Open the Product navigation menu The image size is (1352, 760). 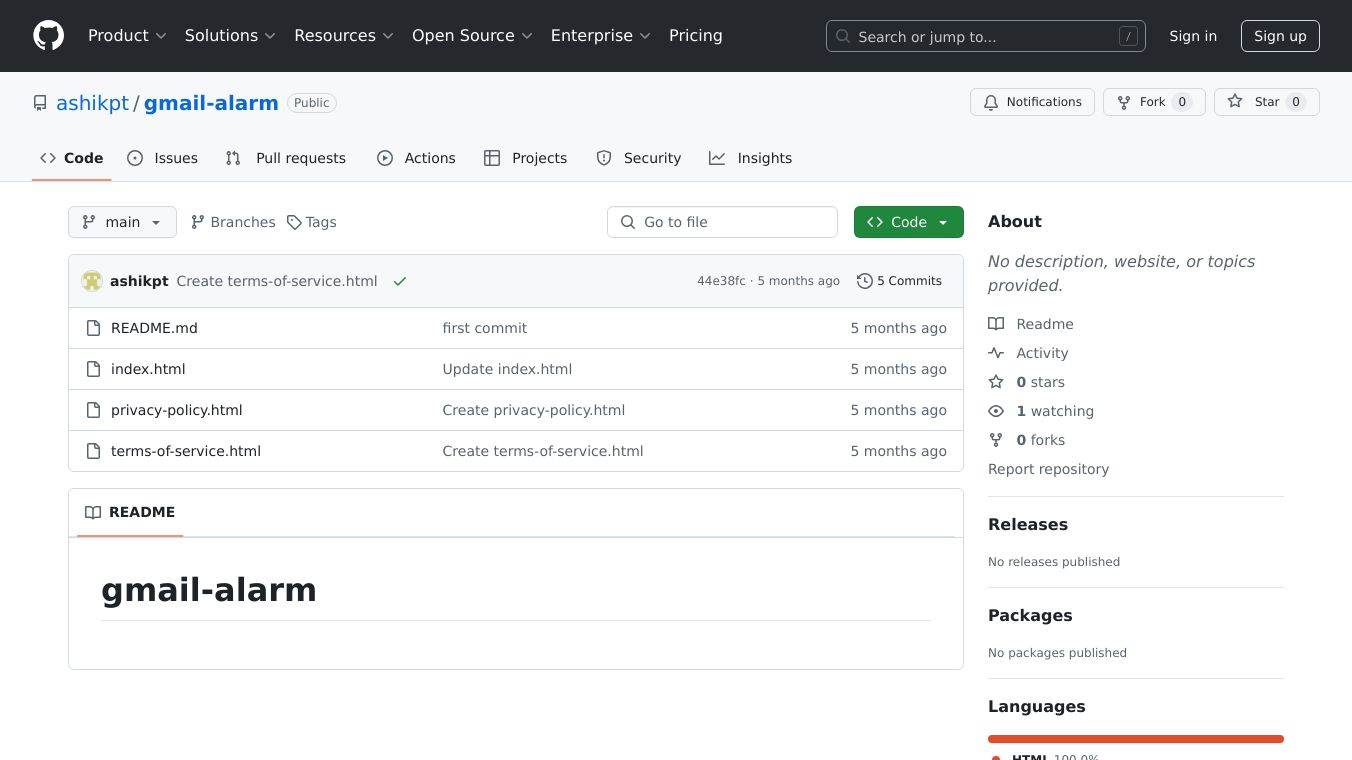(x=127, y=36)
